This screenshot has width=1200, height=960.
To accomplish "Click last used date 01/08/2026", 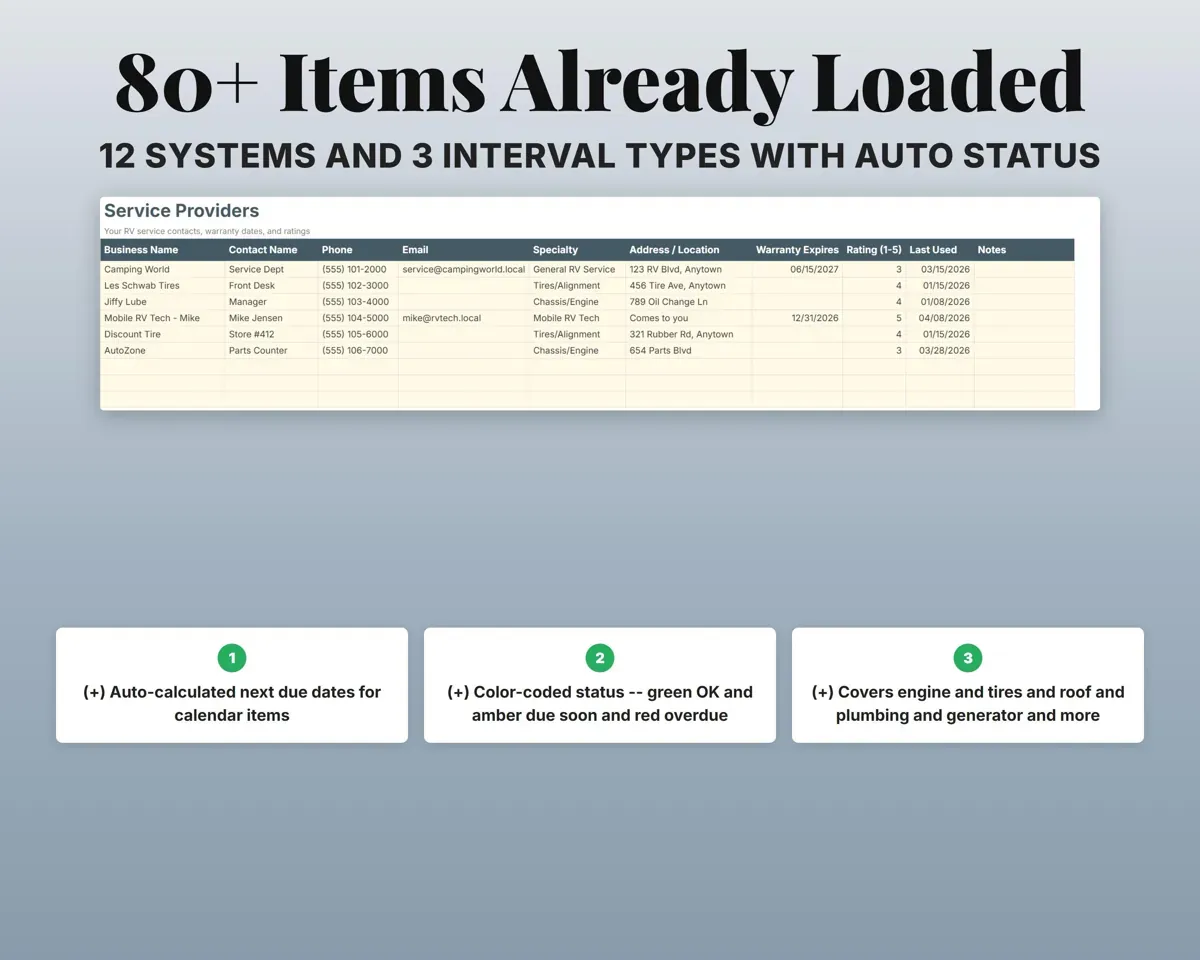I will (x=940, y=302).
